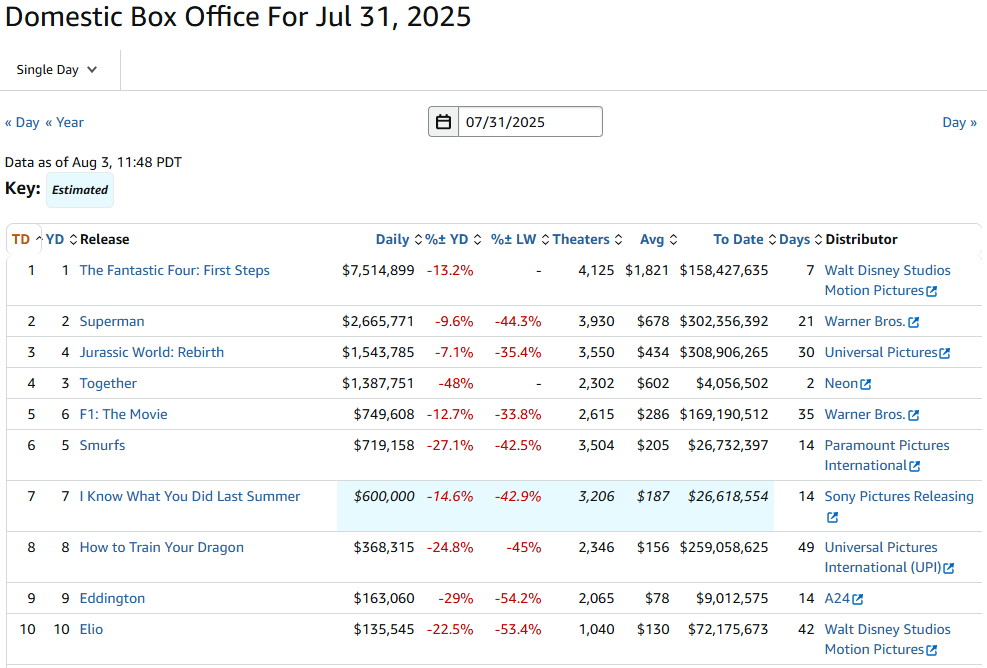
Task: Open the Superman release page
Action: point(111,321)
